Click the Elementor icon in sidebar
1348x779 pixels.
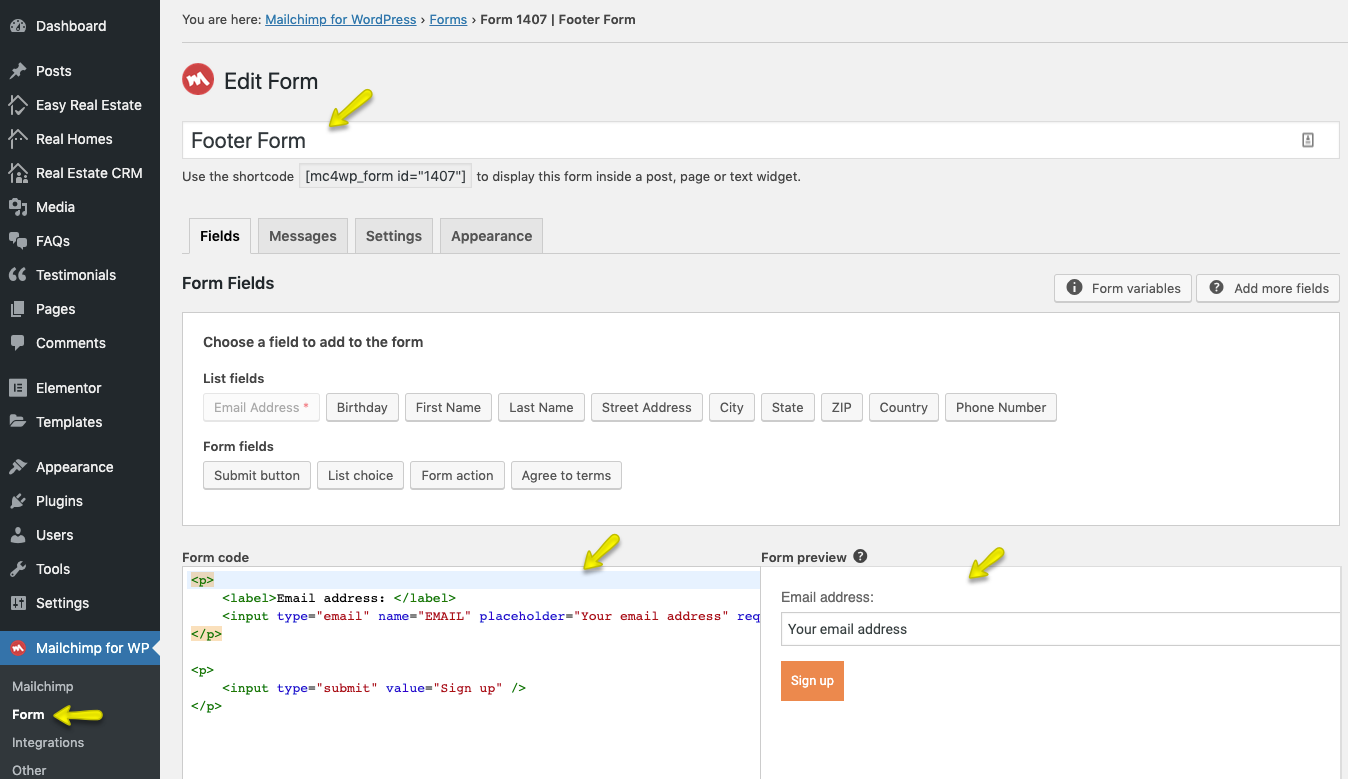coord(18,388)
